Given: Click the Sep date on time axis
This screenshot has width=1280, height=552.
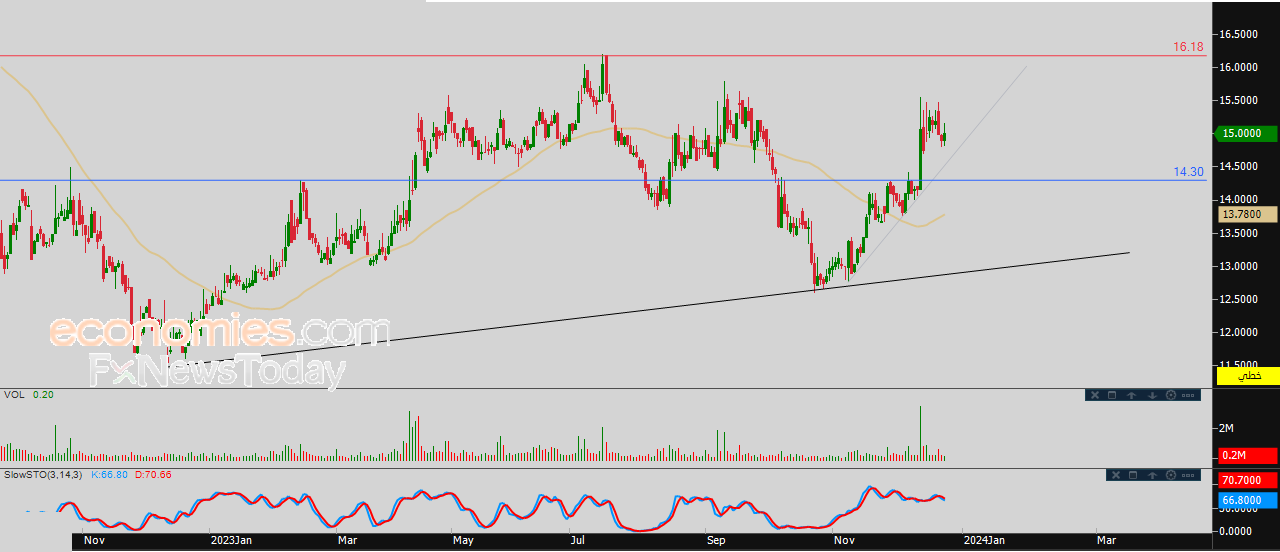Looking at the screenshot, I should (x=716, y=540).
